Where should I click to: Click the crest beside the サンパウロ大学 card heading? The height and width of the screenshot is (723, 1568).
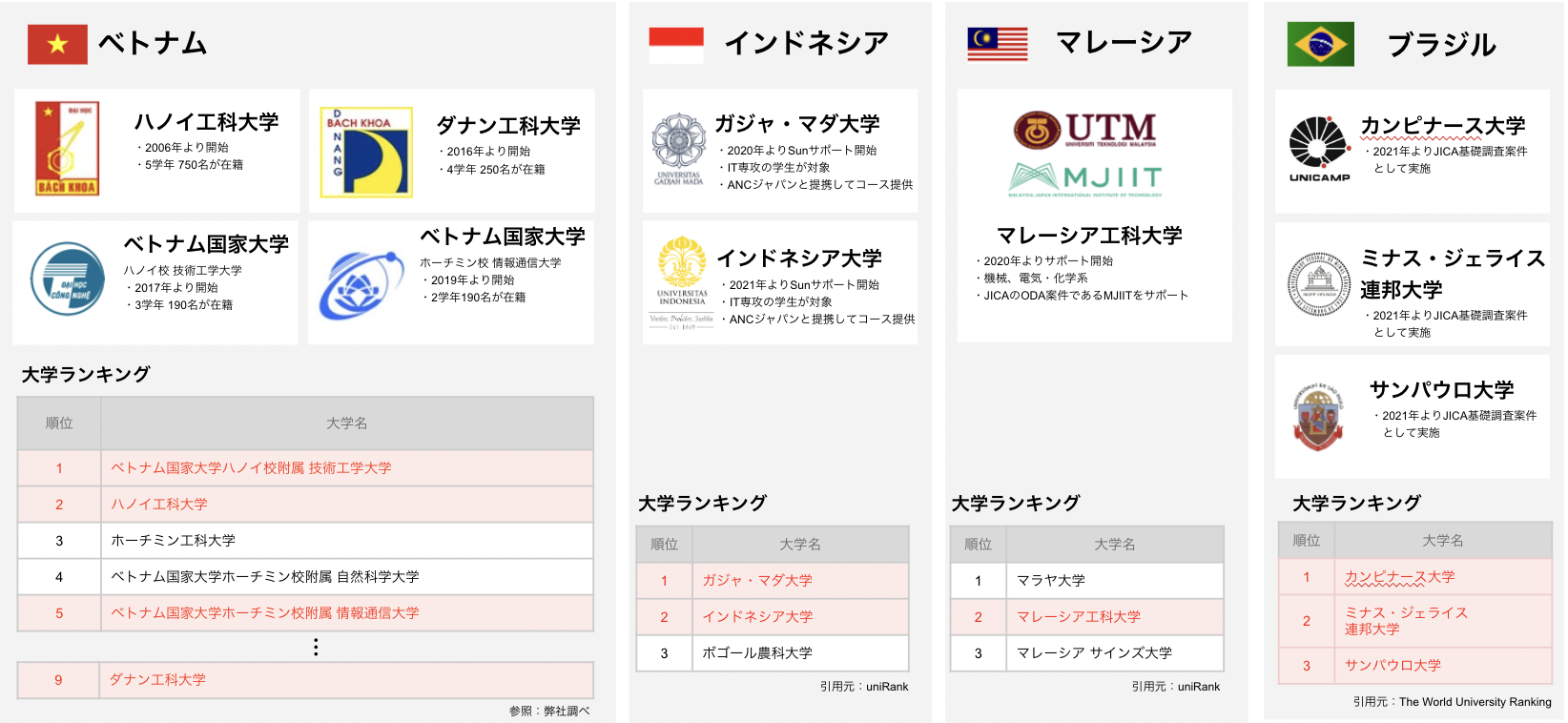tap(1318, 416)
